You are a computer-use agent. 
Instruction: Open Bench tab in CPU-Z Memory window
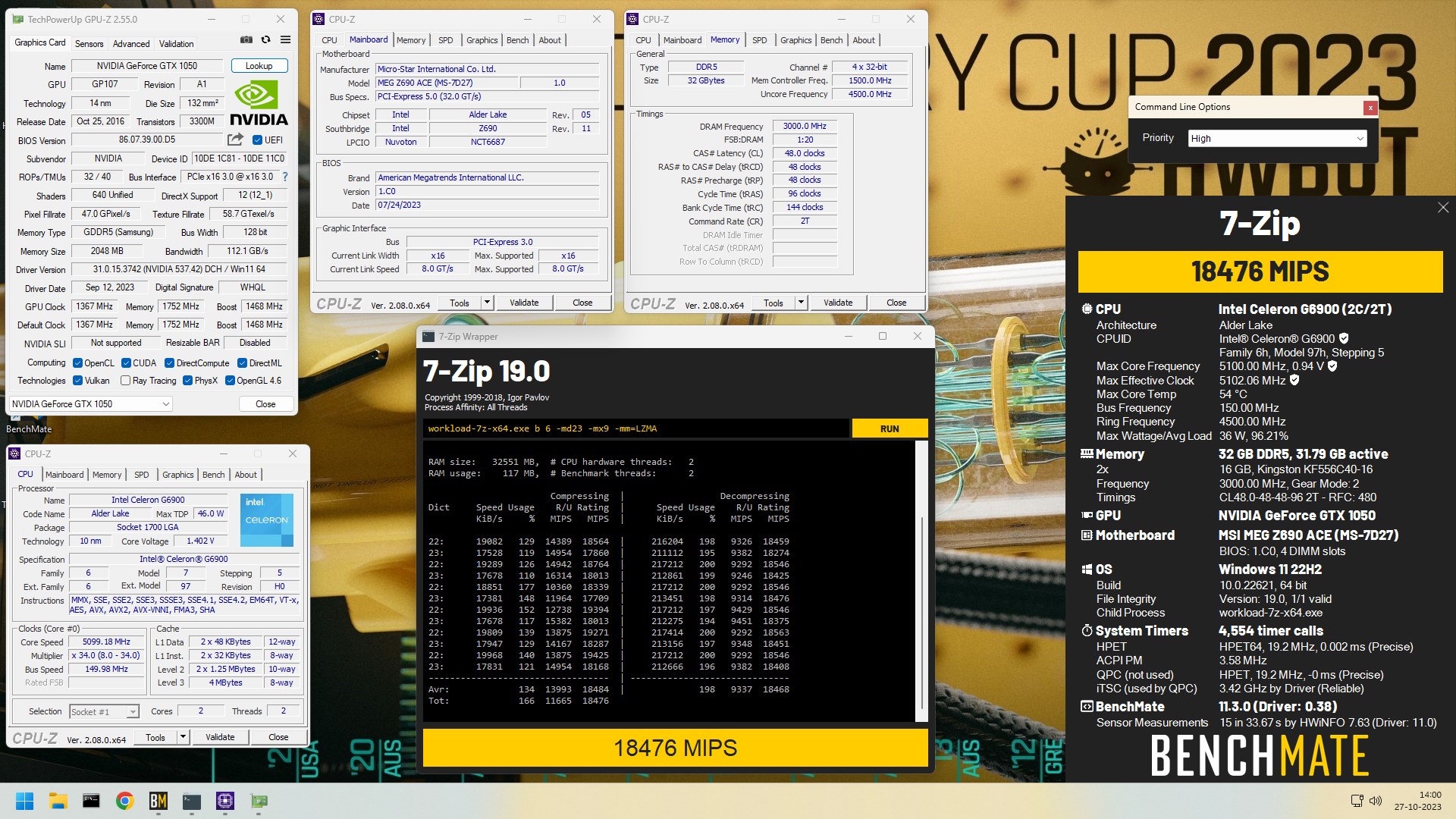[x=831, y=40]
